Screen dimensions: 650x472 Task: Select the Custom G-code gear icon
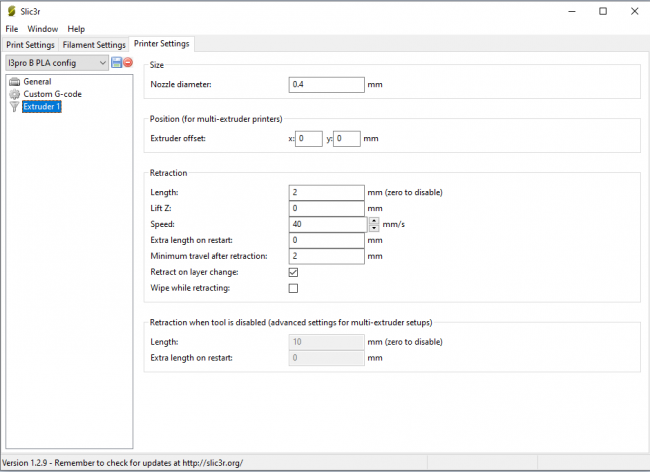pos(15,94)
